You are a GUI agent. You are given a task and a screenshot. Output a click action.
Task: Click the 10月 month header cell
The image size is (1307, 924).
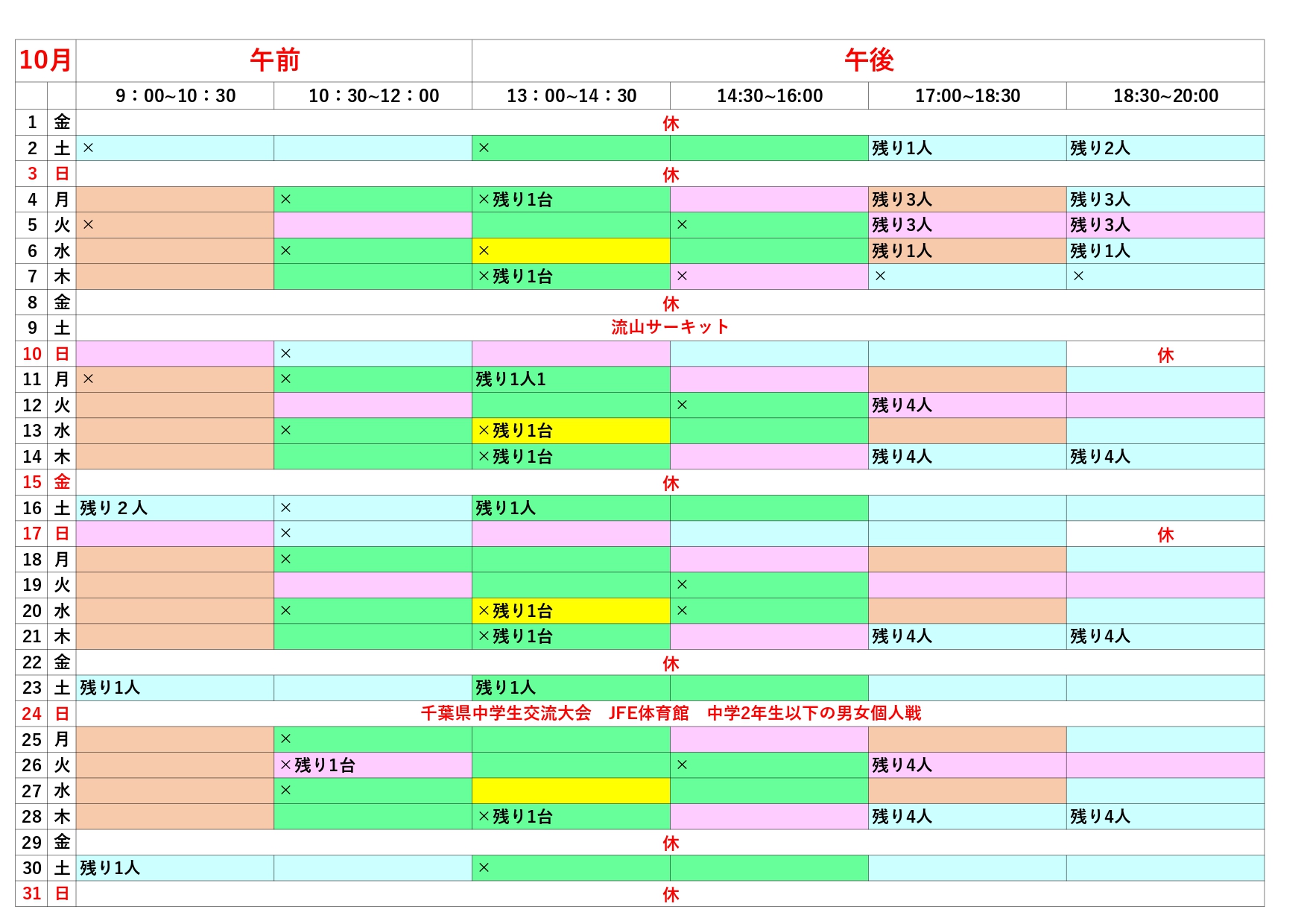tap(45, 60)
